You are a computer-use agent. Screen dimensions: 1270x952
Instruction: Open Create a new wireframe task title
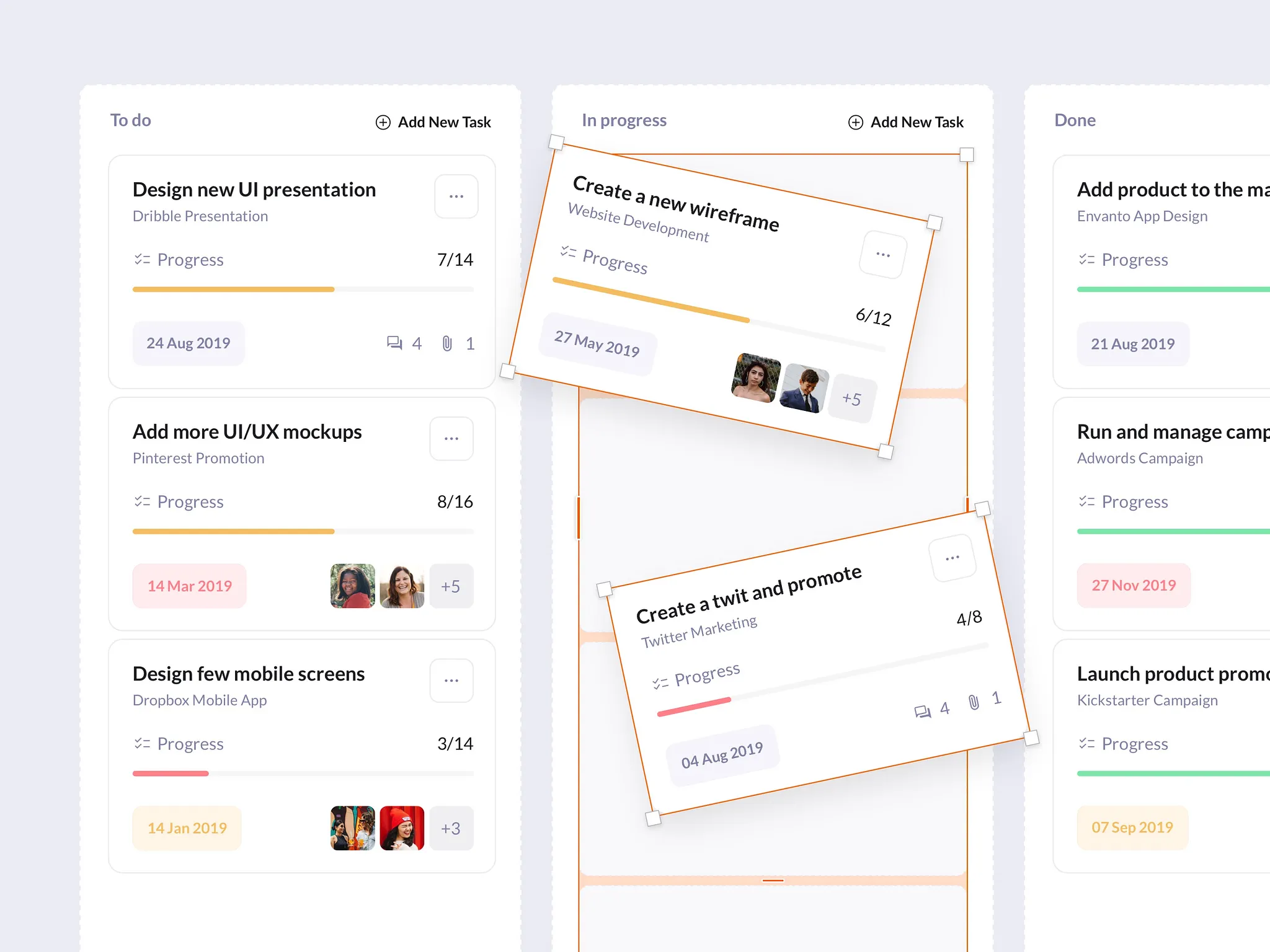676,203
